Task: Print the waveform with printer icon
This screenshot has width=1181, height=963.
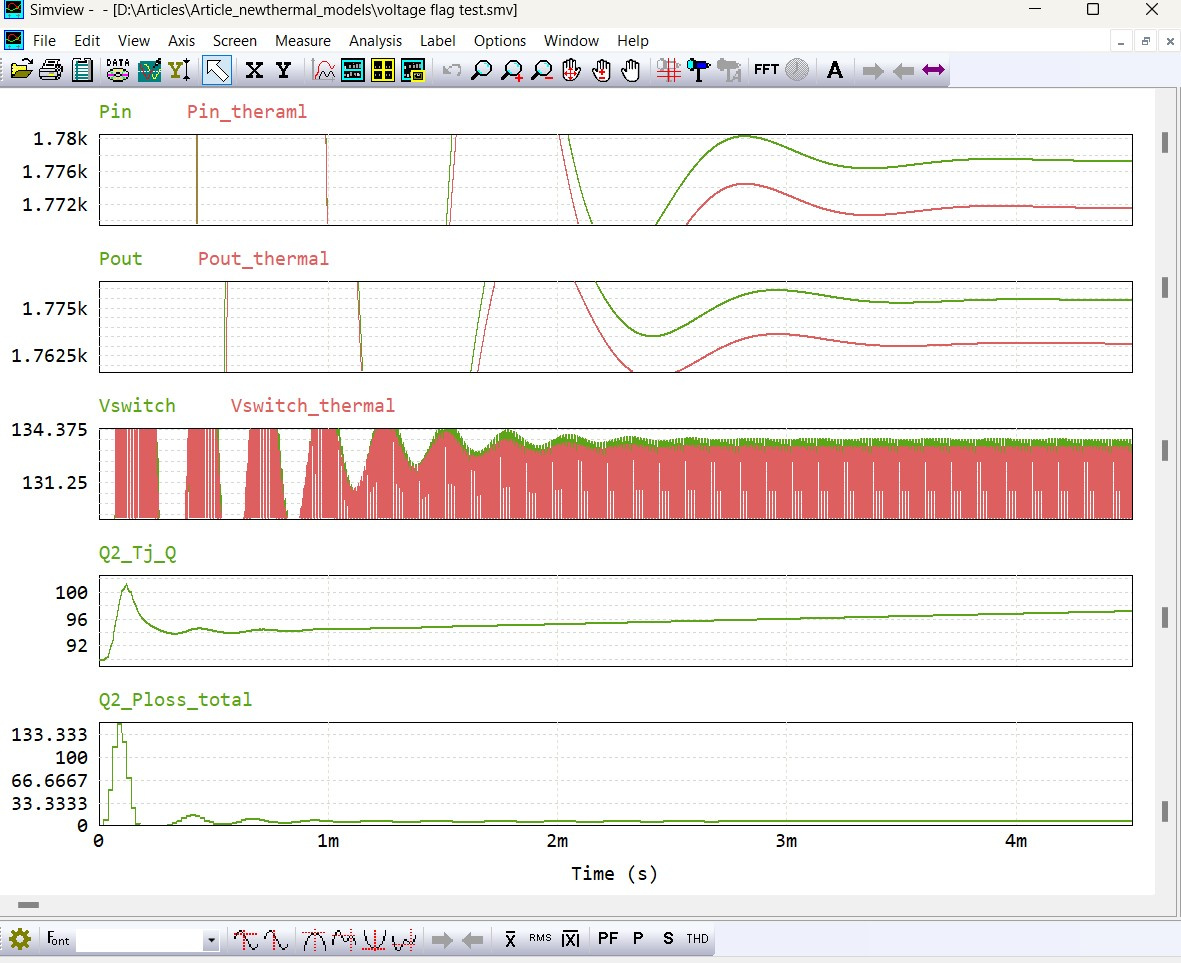Action: click(x=51, y=70)
